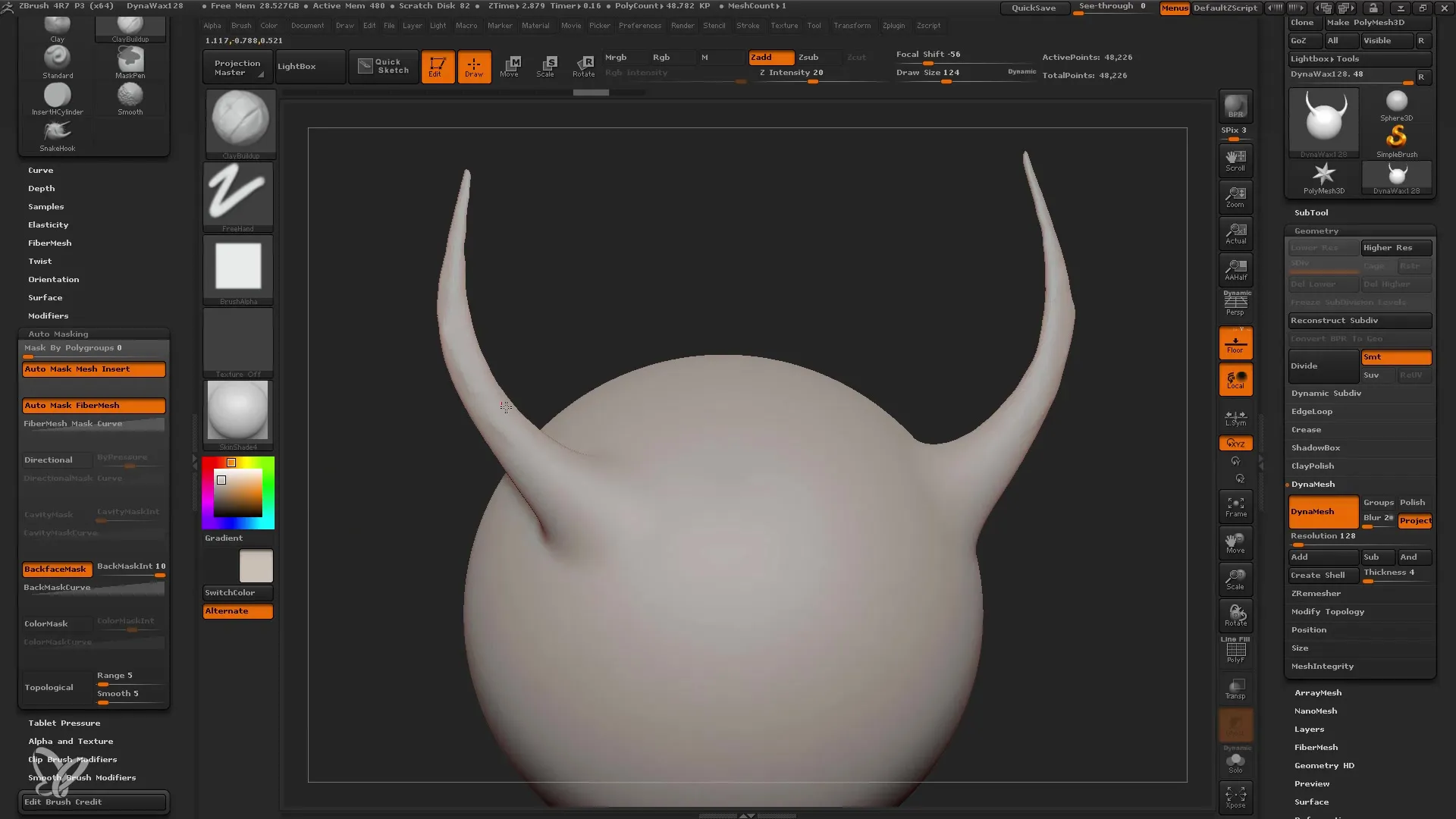Expand the Geometry section panel
Viewport: 1456px width, 819px height.
click(x=1316, y=230)
